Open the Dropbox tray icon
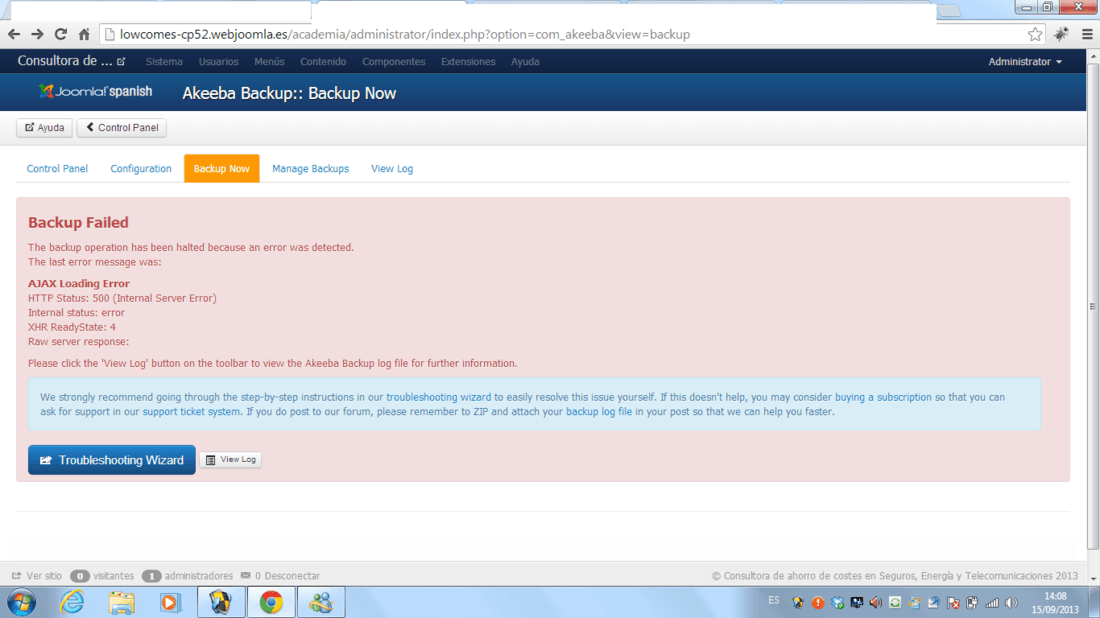 [838, 603]
